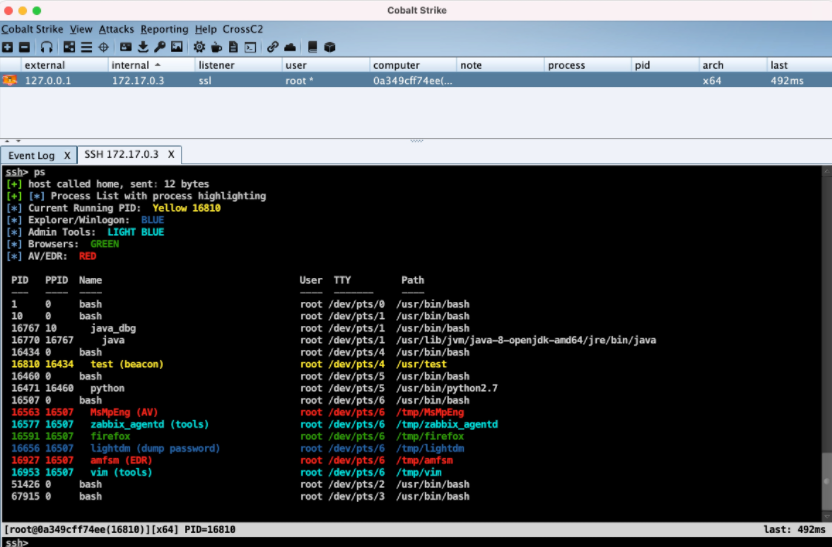Open Downloads via the download arrow icon
The width and height of the screenshot is (832, 547).
pyautogui.click(x=143, y=47)
